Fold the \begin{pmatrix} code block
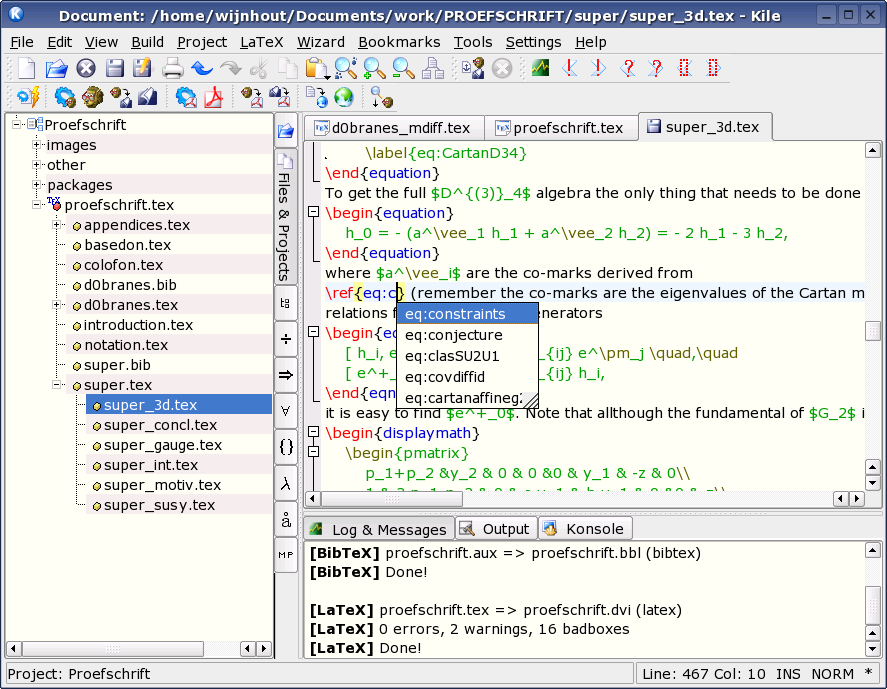The height and width of the screenshot is (689, 887). point(313,452)
